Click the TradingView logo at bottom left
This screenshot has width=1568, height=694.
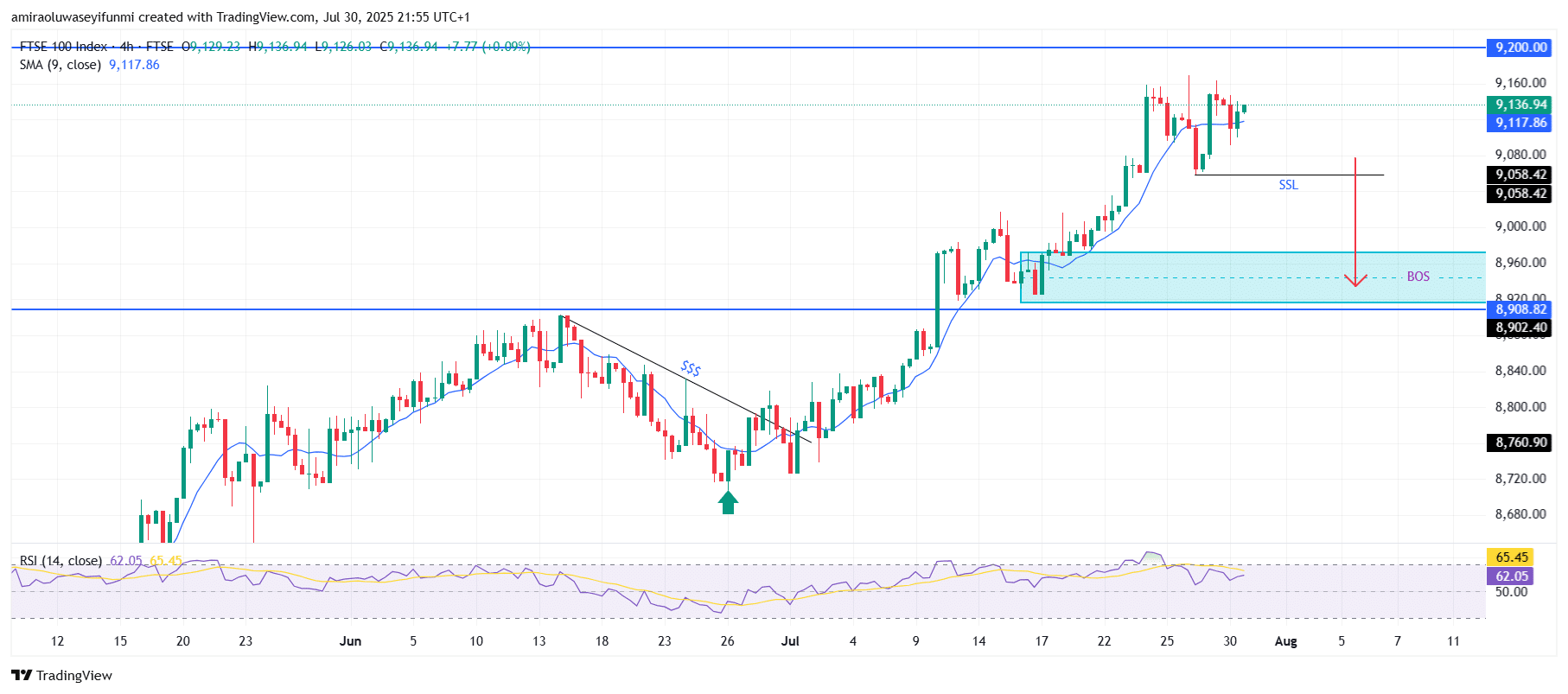click(x=61, y=675)
